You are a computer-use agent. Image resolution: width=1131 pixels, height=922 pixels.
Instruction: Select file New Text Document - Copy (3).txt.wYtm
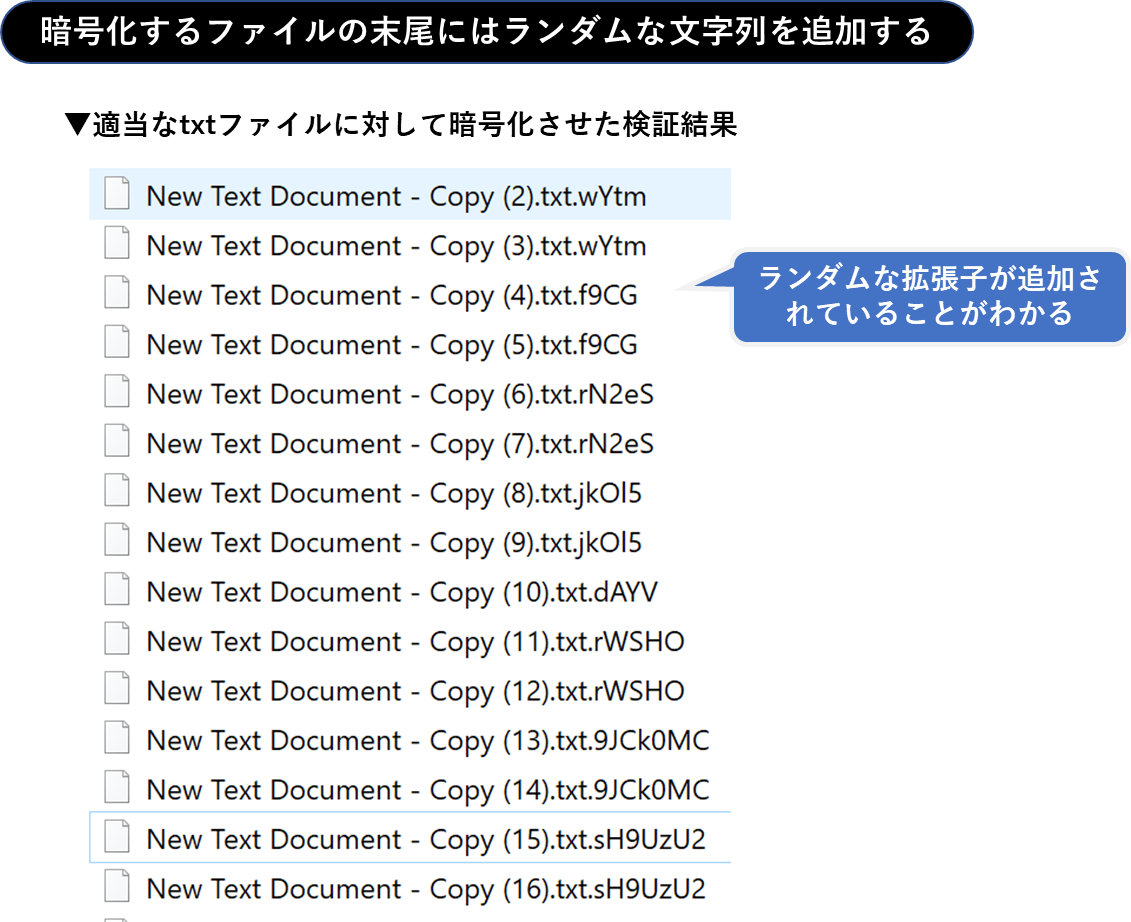coord(396,246)
